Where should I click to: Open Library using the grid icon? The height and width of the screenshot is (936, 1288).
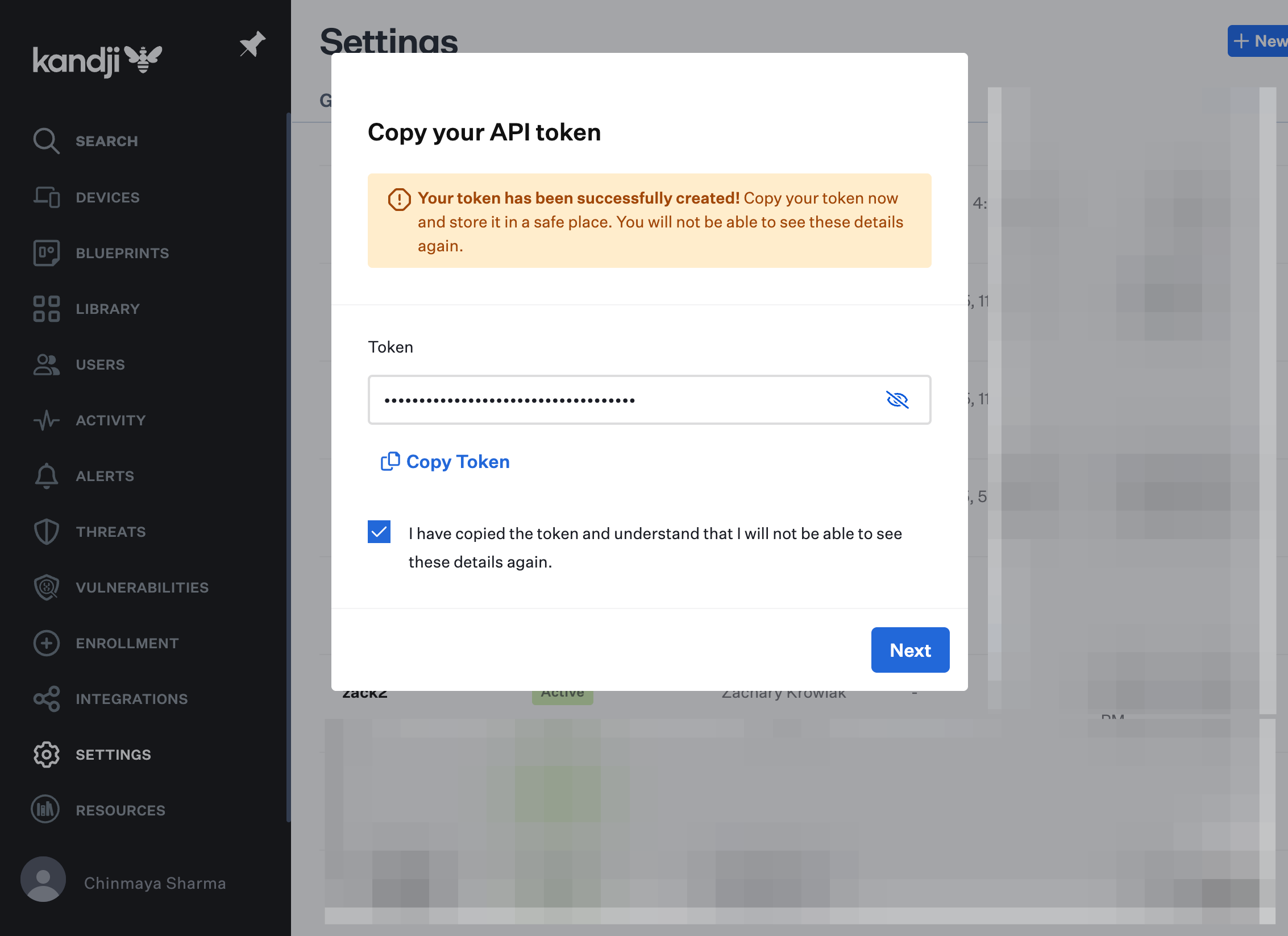[x=46, y=309]
